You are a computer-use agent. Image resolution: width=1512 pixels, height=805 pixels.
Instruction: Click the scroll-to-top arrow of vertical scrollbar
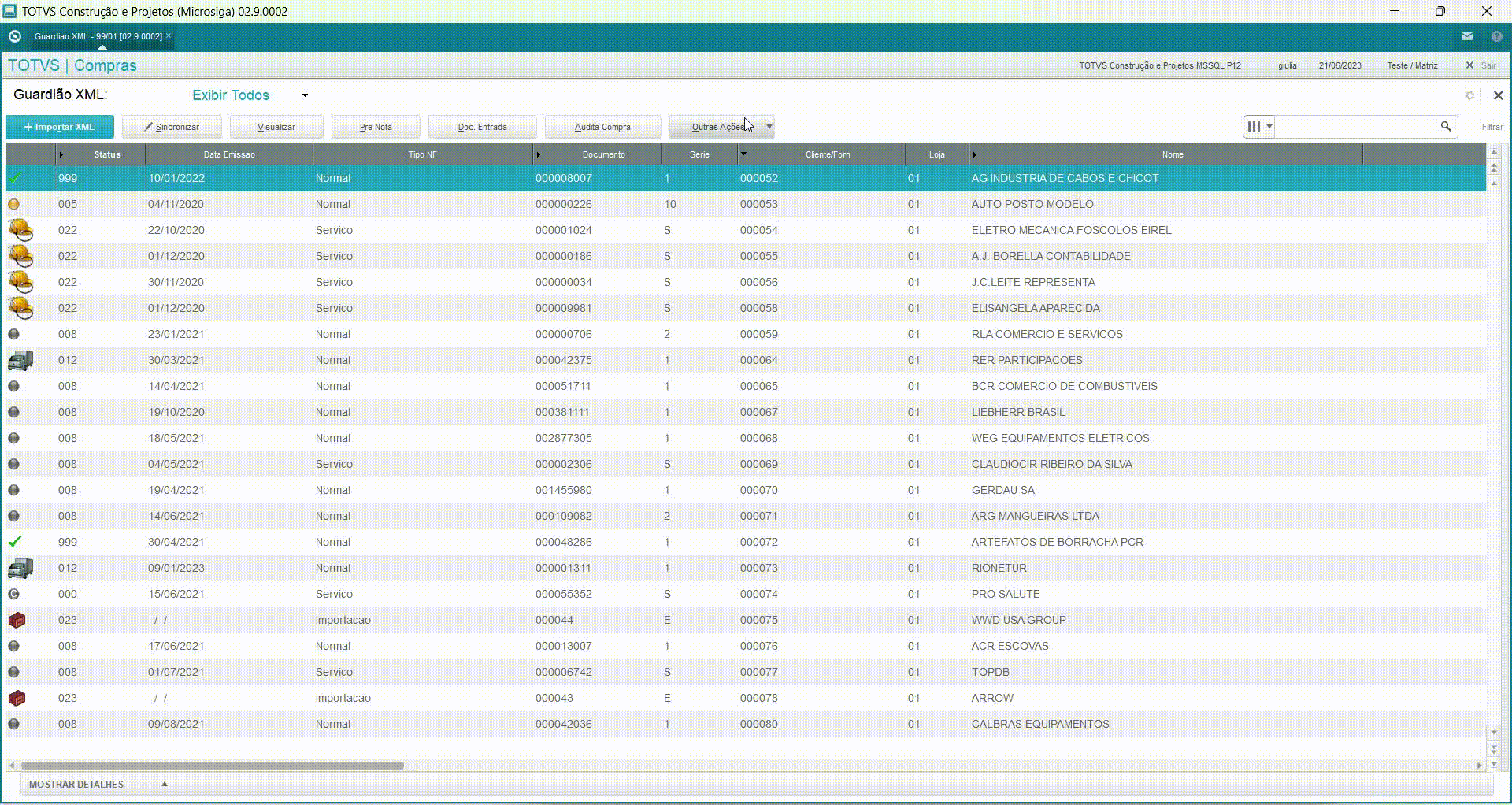coord(1494,151)
